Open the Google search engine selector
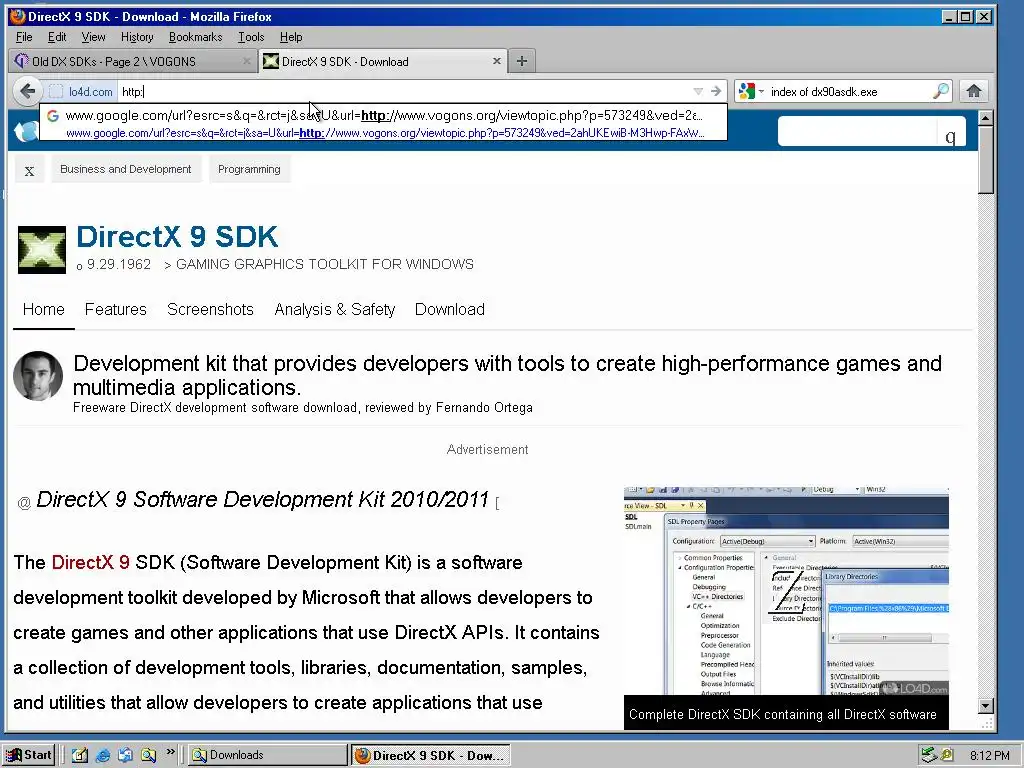Image resolution: width=1024 pixels, height=768 pixels. tap(751, 91)
